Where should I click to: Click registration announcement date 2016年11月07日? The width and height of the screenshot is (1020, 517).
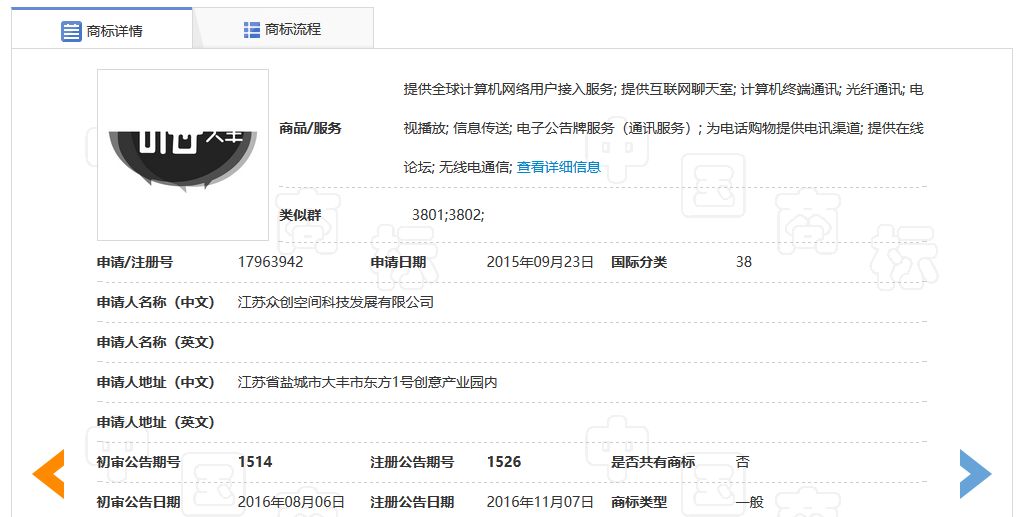(x=540, y=502)
